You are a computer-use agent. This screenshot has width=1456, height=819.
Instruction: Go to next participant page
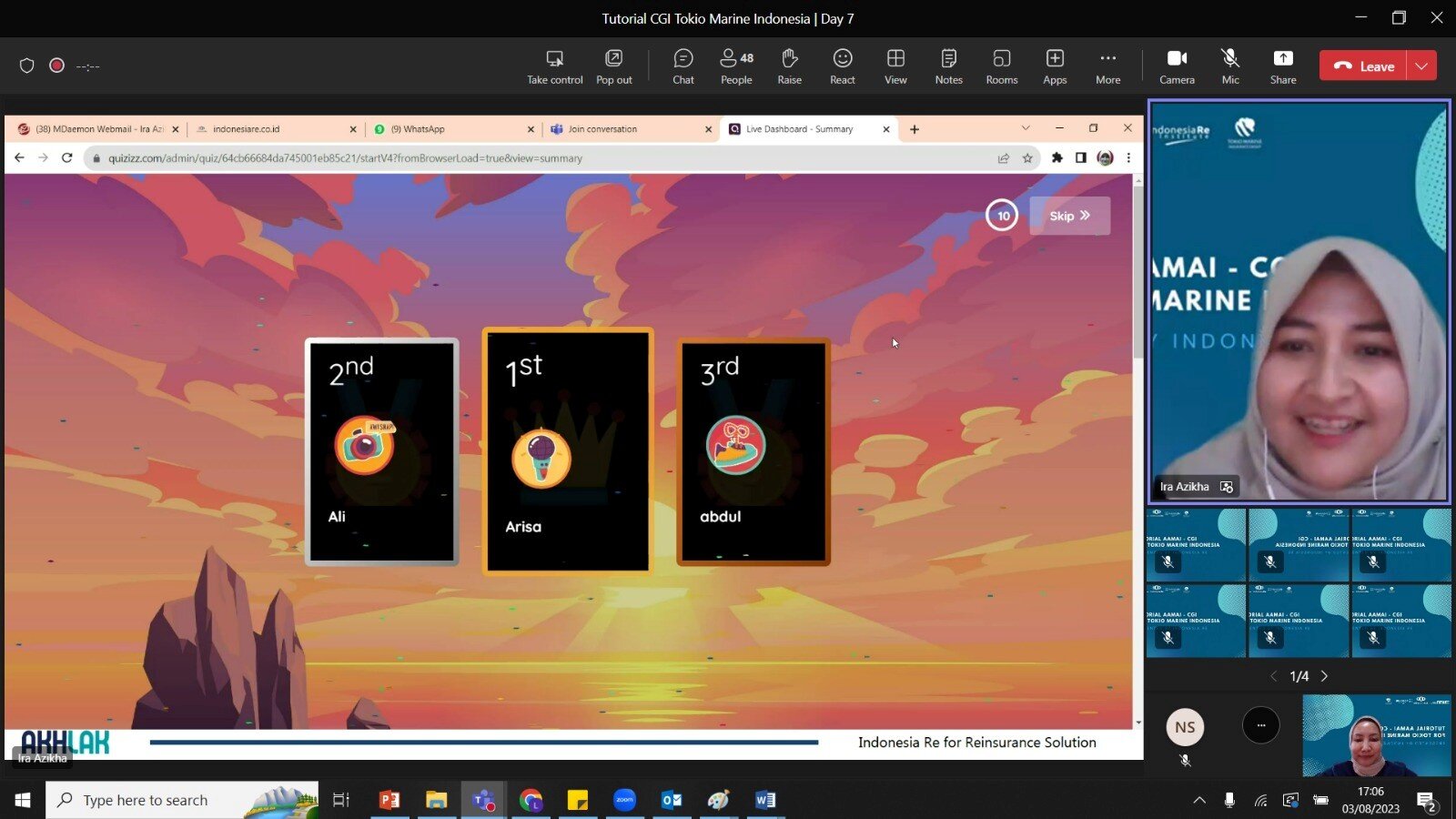(1324, 676)
